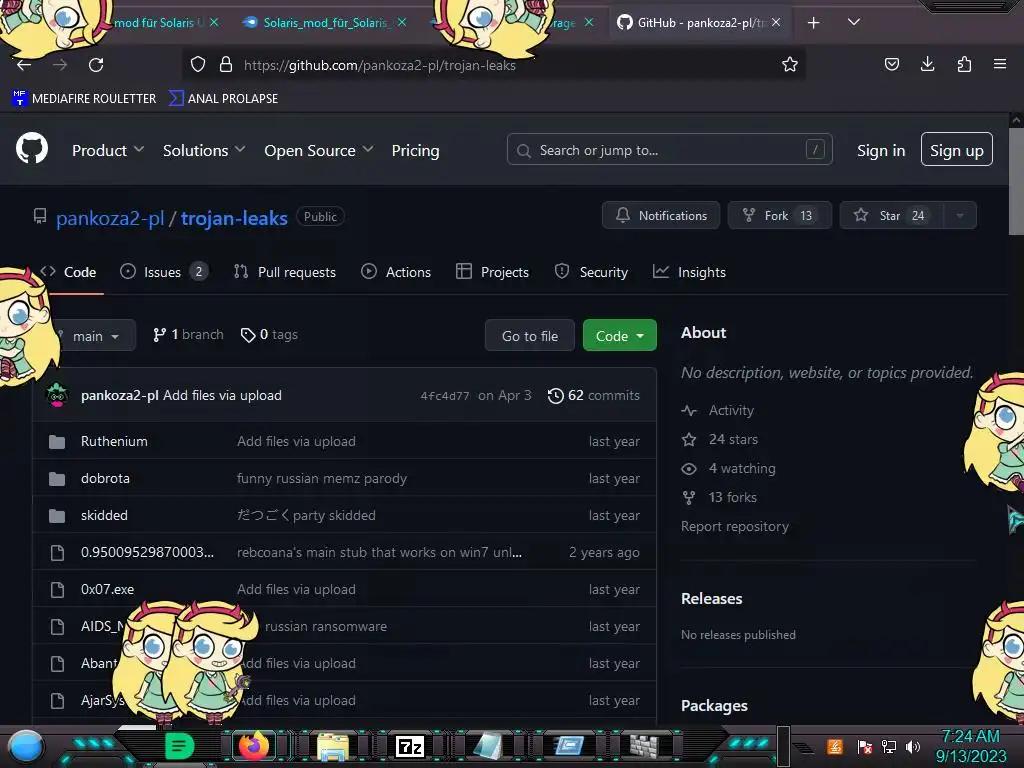This screenshot has width=1024, height=768.
Task: Reload the page with the refresh icon
Action: [x=96, y=65]
